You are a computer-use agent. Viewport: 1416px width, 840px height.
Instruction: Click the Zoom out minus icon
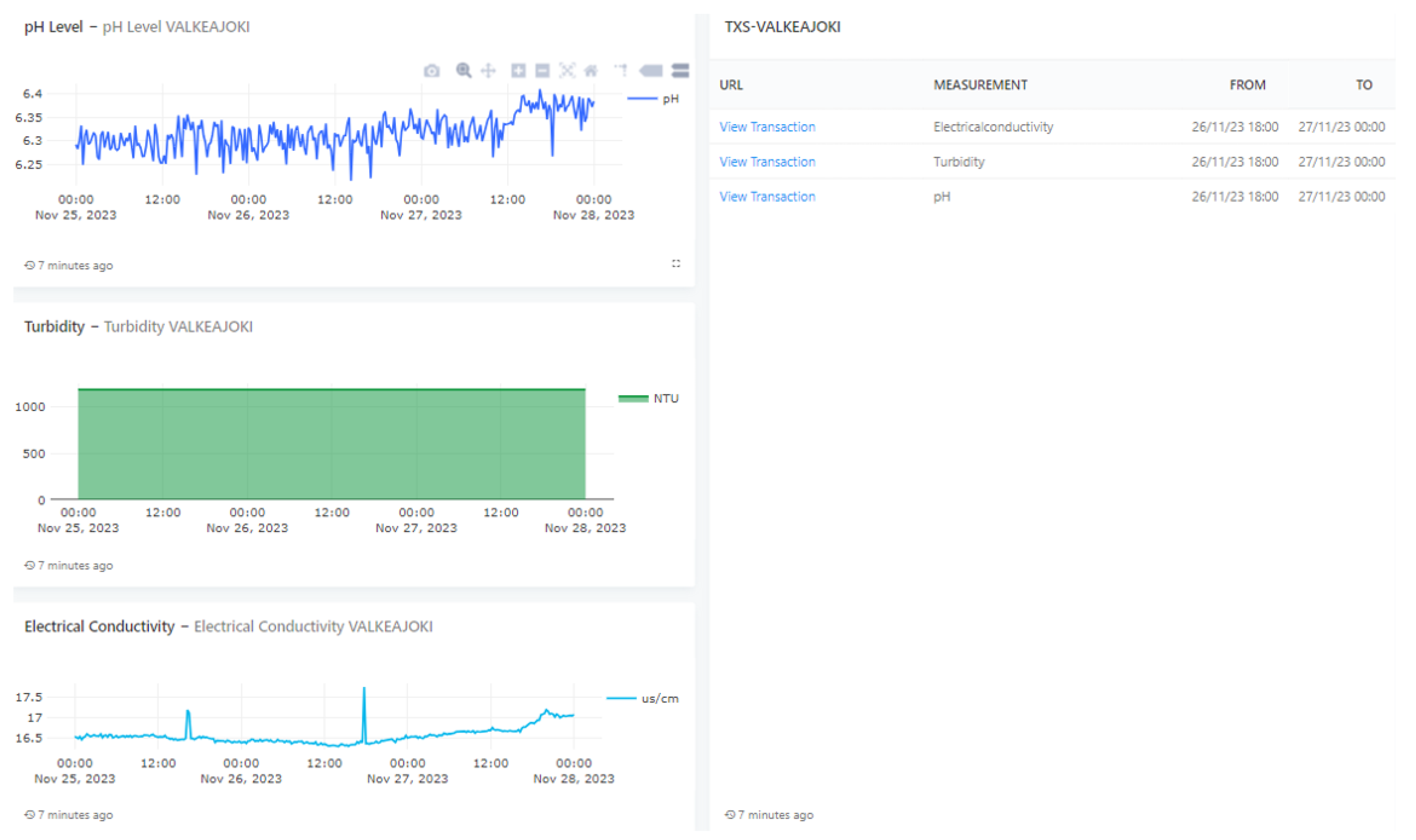[542, 71]
